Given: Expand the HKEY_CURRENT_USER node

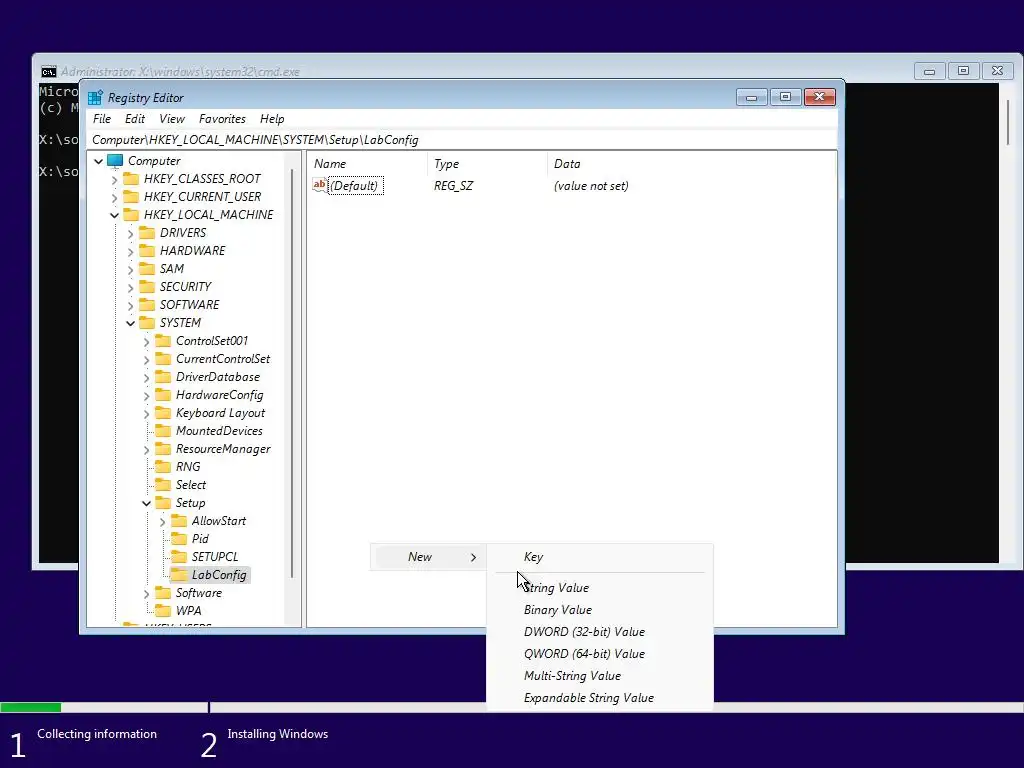Looking at the screenshot, I should pyautogui.click(x=115, y=197).
